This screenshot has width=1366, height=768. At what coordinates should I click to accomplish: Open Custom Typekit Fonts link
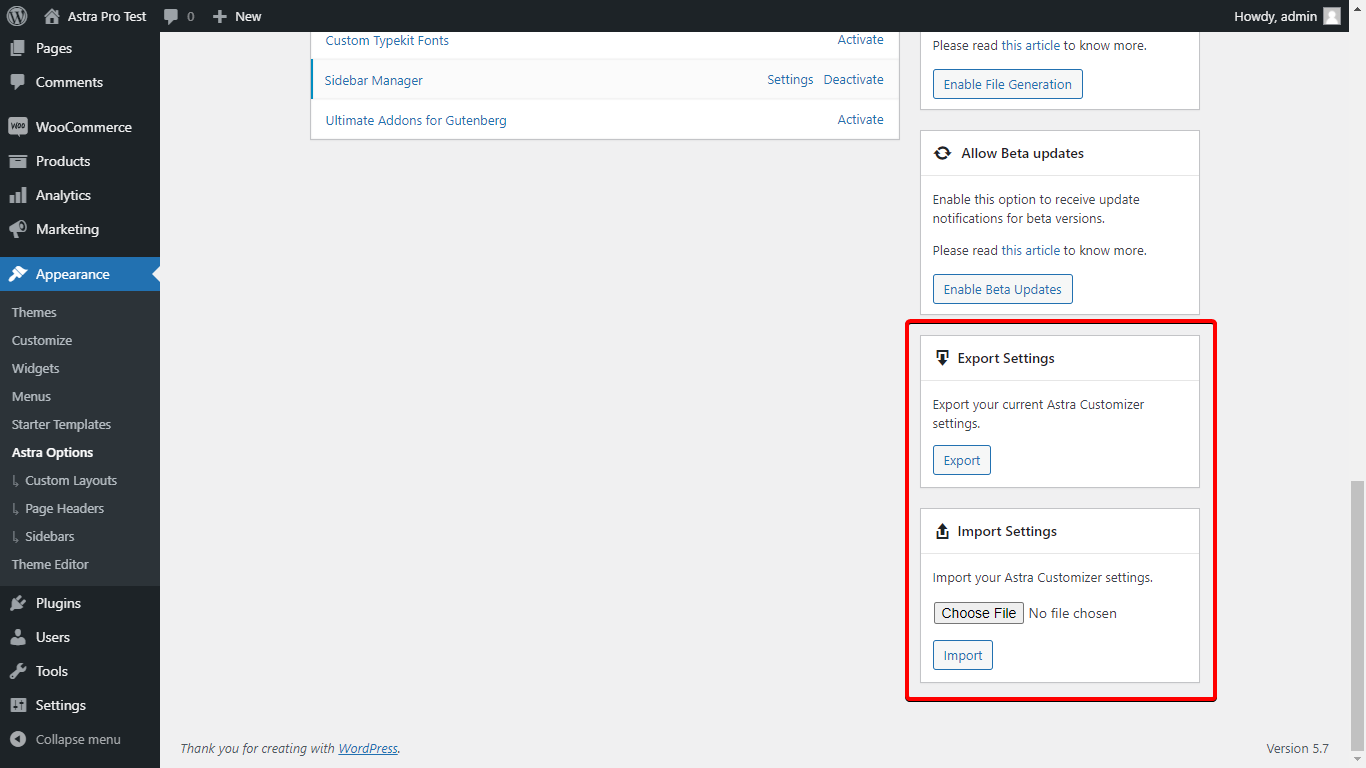coord(387,40)
